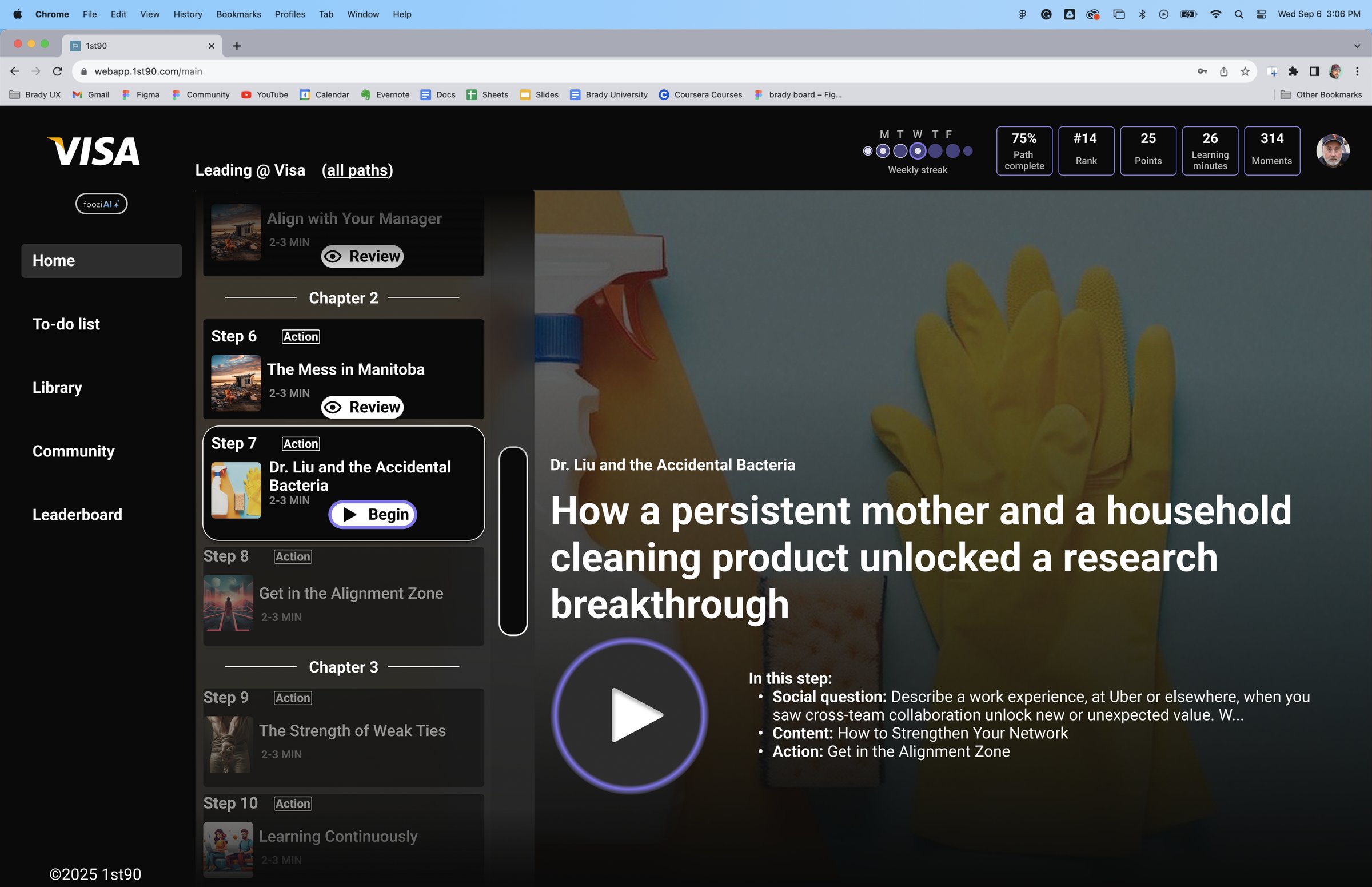Click the 26 Learning minutes stat
This screenshot has height=887, width=1372.
tap(1210, 151)
